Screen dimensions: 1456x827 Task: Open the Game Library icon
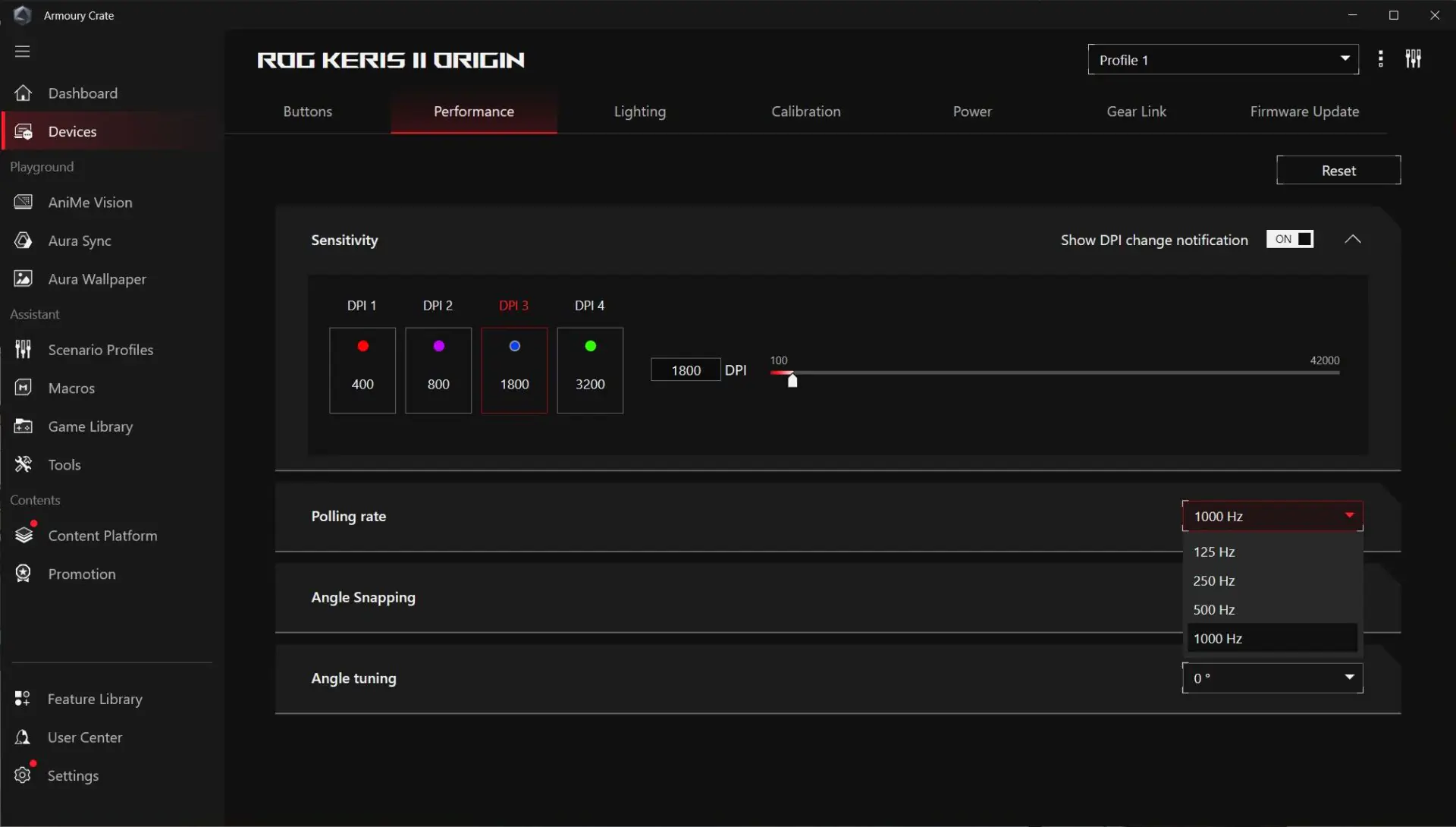tap(23, 426)
